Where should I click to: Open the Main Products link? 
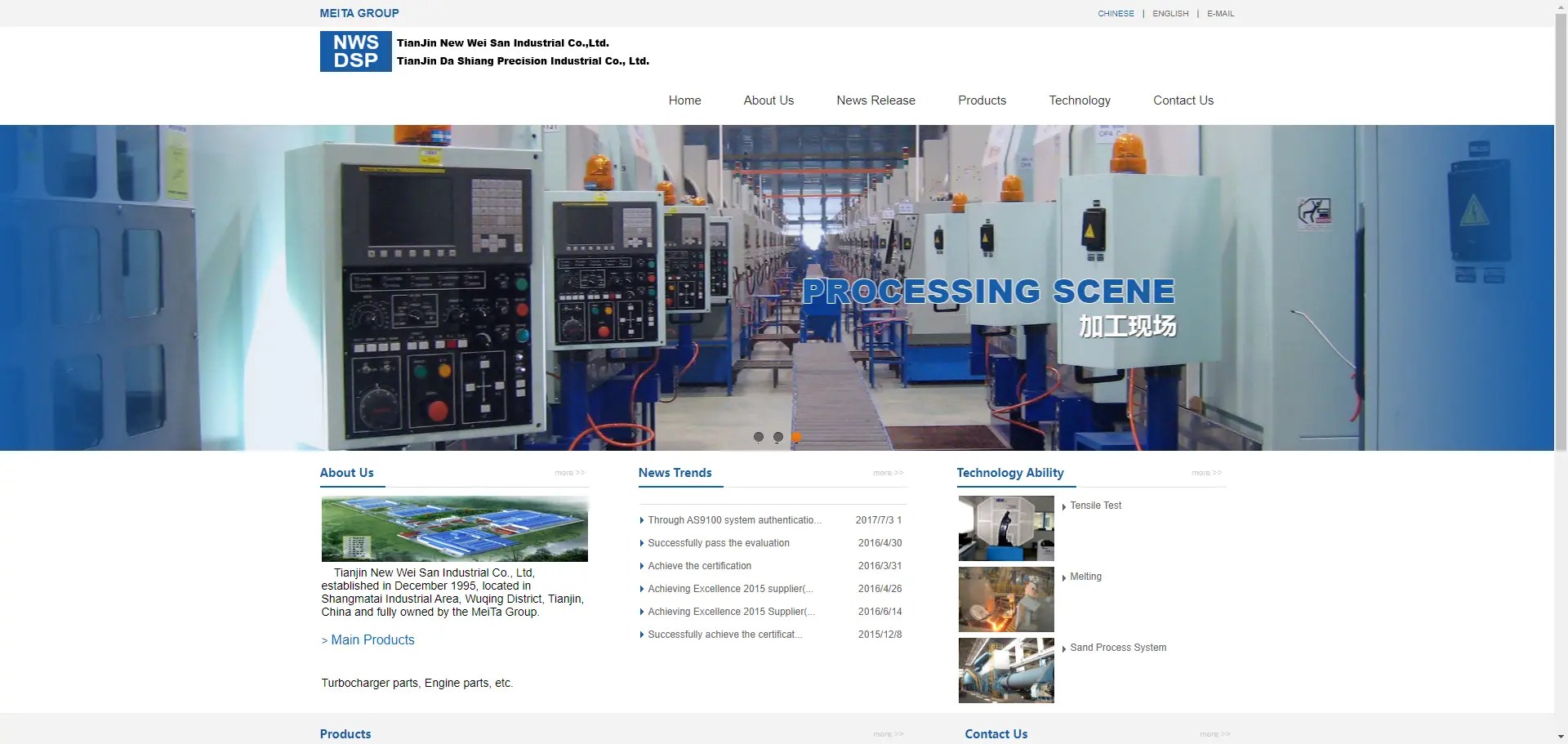pos(367,639)
